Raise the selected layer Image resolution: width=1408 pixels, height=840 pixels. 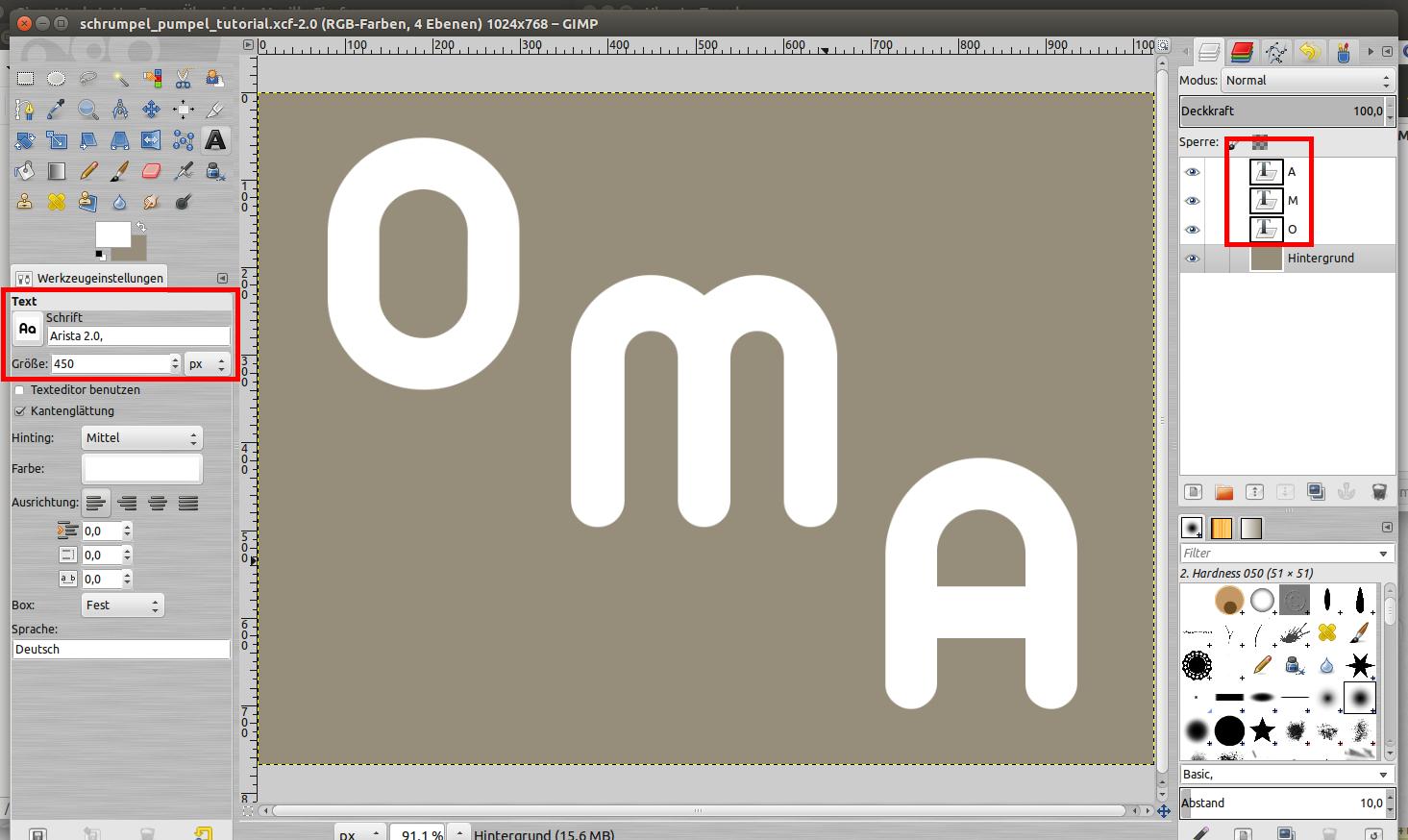pos(1254,492)
